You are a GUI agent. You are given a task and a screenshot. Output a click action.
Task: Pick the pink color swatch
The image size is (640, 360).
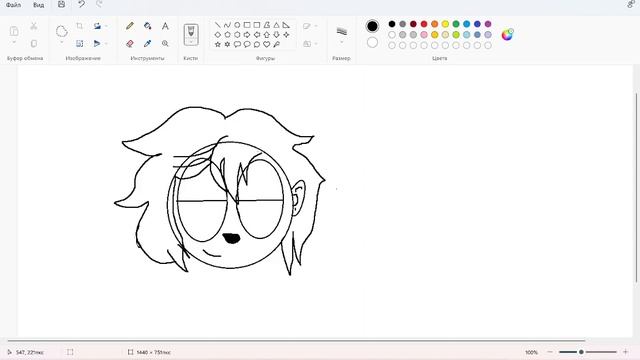pyautogui.click(x=424, y=35)
